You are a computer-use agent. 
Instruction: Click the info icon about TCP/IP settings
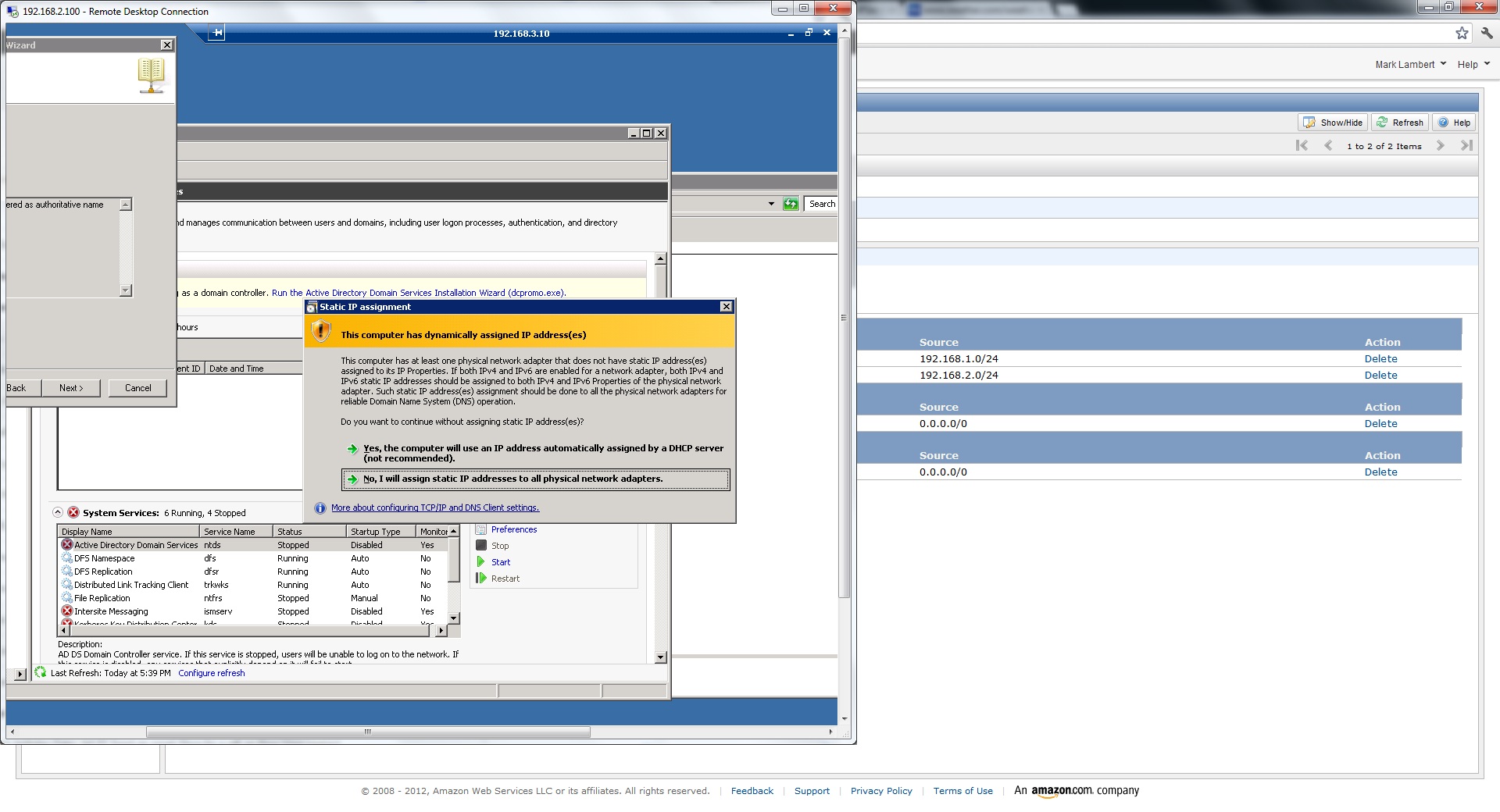pos(320,508)
